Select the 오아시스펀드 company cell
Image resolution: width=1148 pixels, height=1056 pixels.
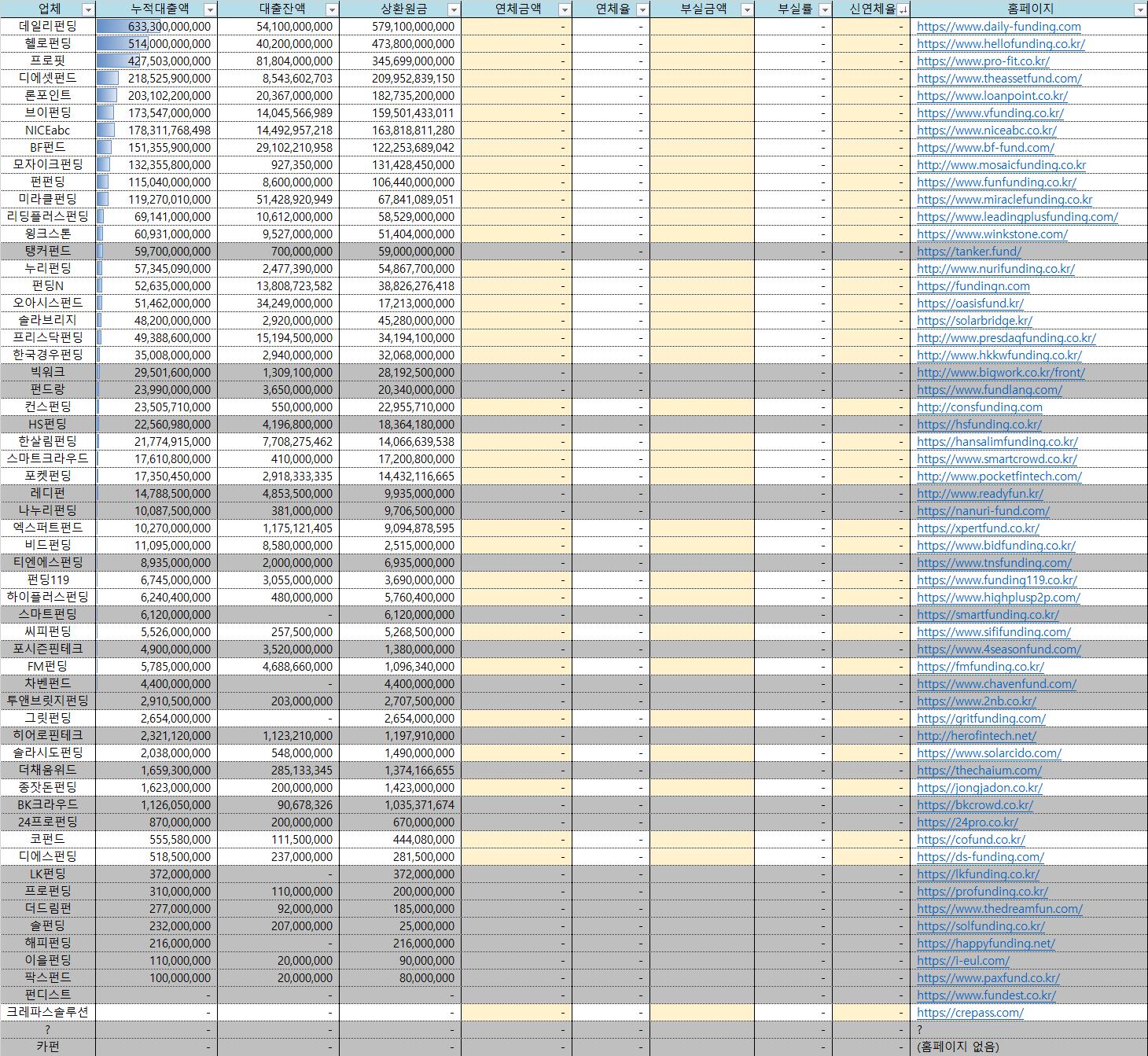[48, 304]
